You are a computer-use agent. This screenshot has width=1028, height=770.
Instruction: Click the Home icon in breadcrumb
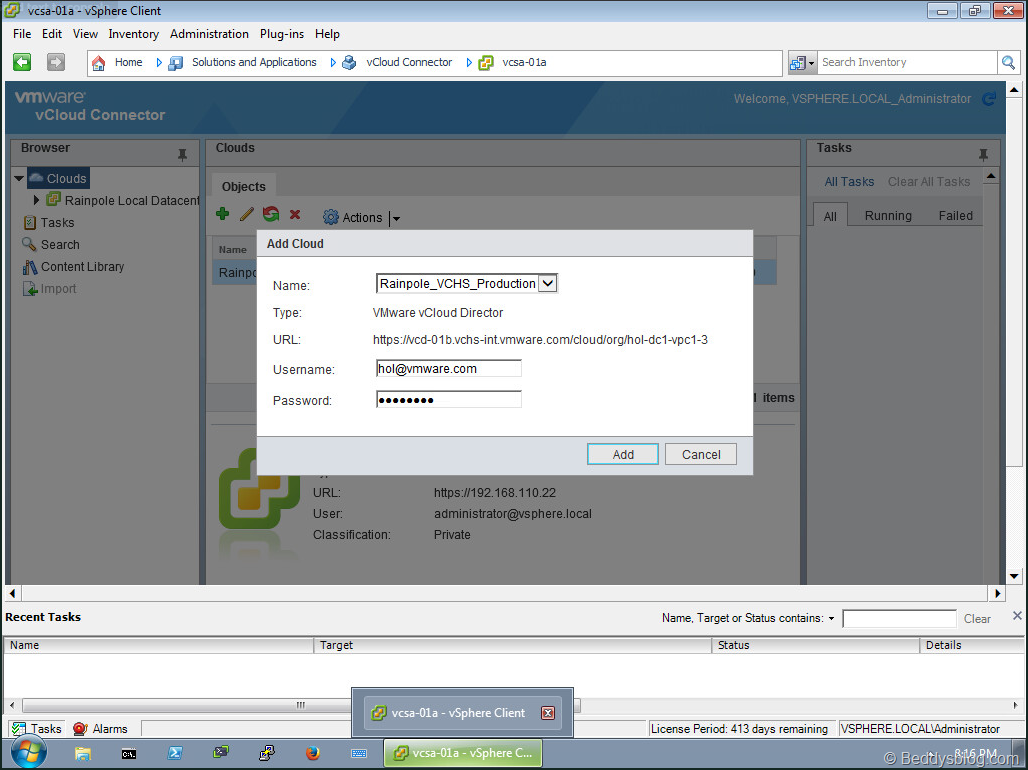pyautogui.click(x=98, y=63)
